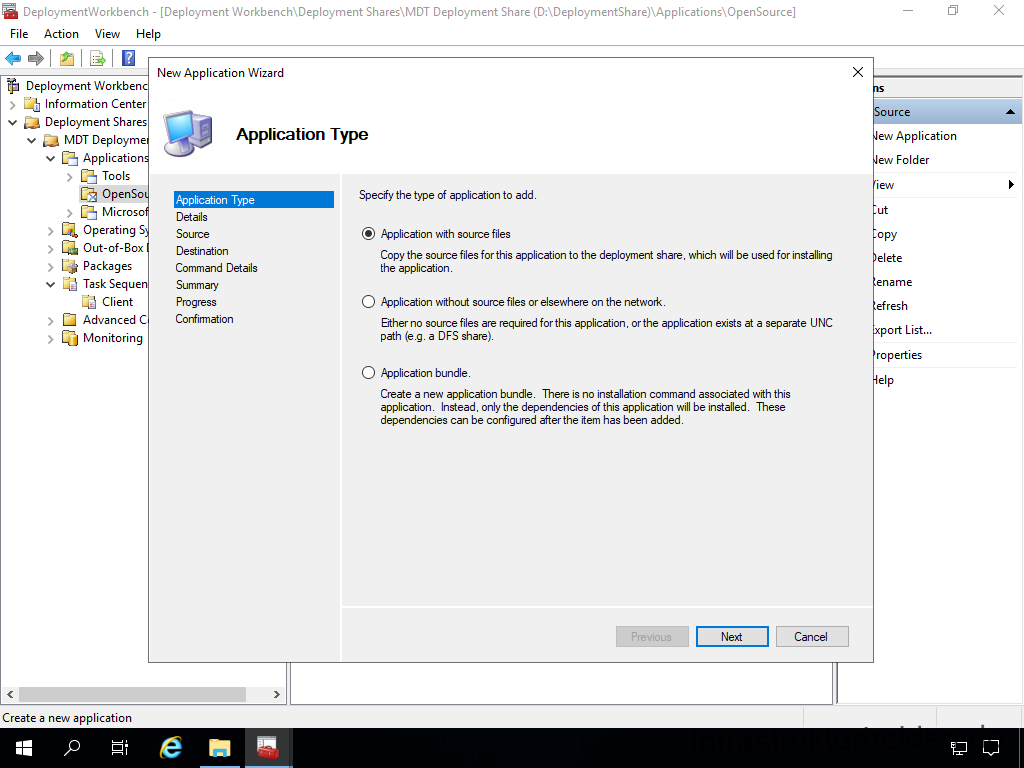Click the Advanced Configuration node icon
Viewport: 1024px width, 768px height.
[70, 319]
